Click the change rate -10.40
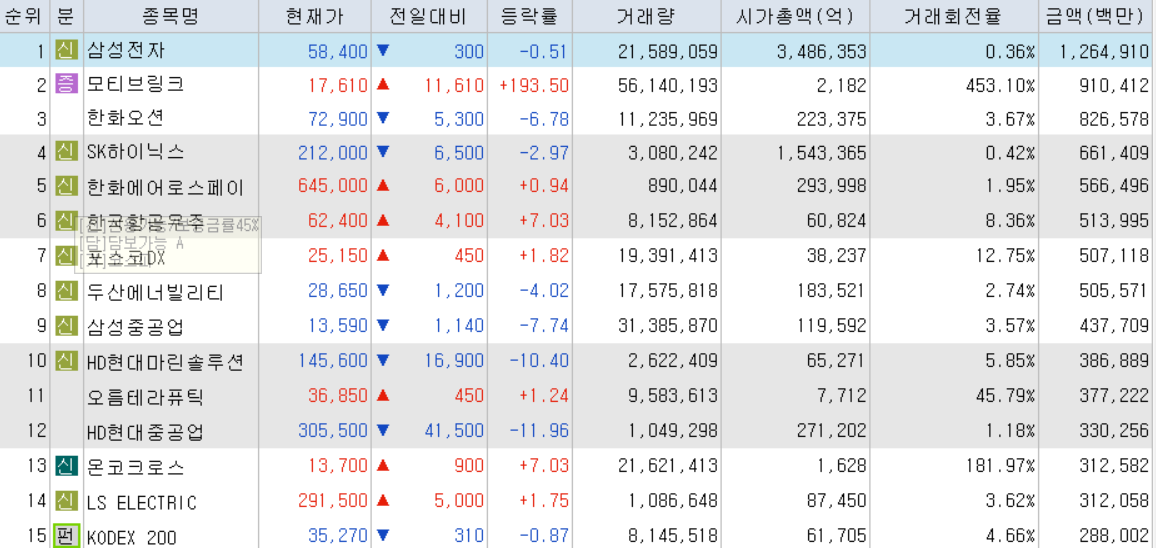 539,361
